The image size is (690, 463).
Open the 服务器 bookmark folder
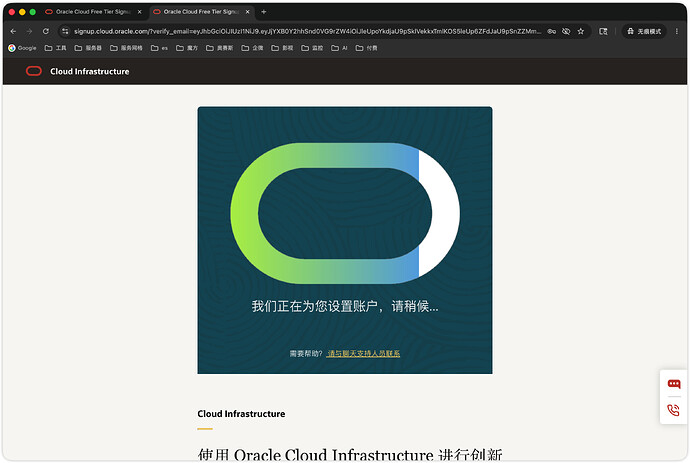pyautogui.click(x=88, y=48)
